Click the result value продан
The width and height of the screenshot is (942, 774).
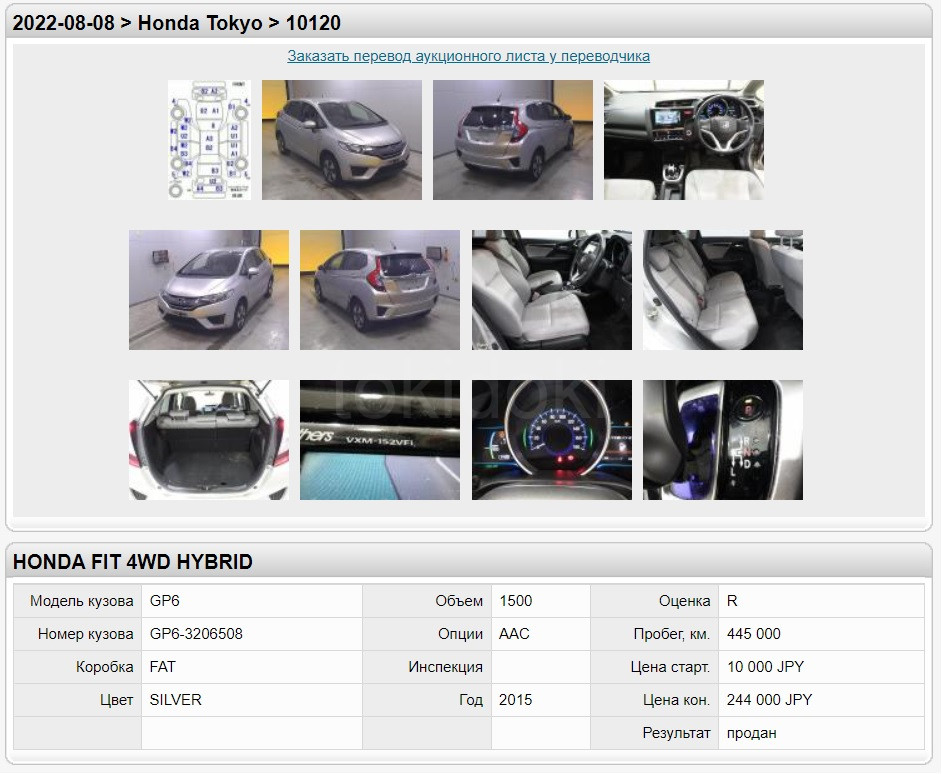(x=752, y=733)
